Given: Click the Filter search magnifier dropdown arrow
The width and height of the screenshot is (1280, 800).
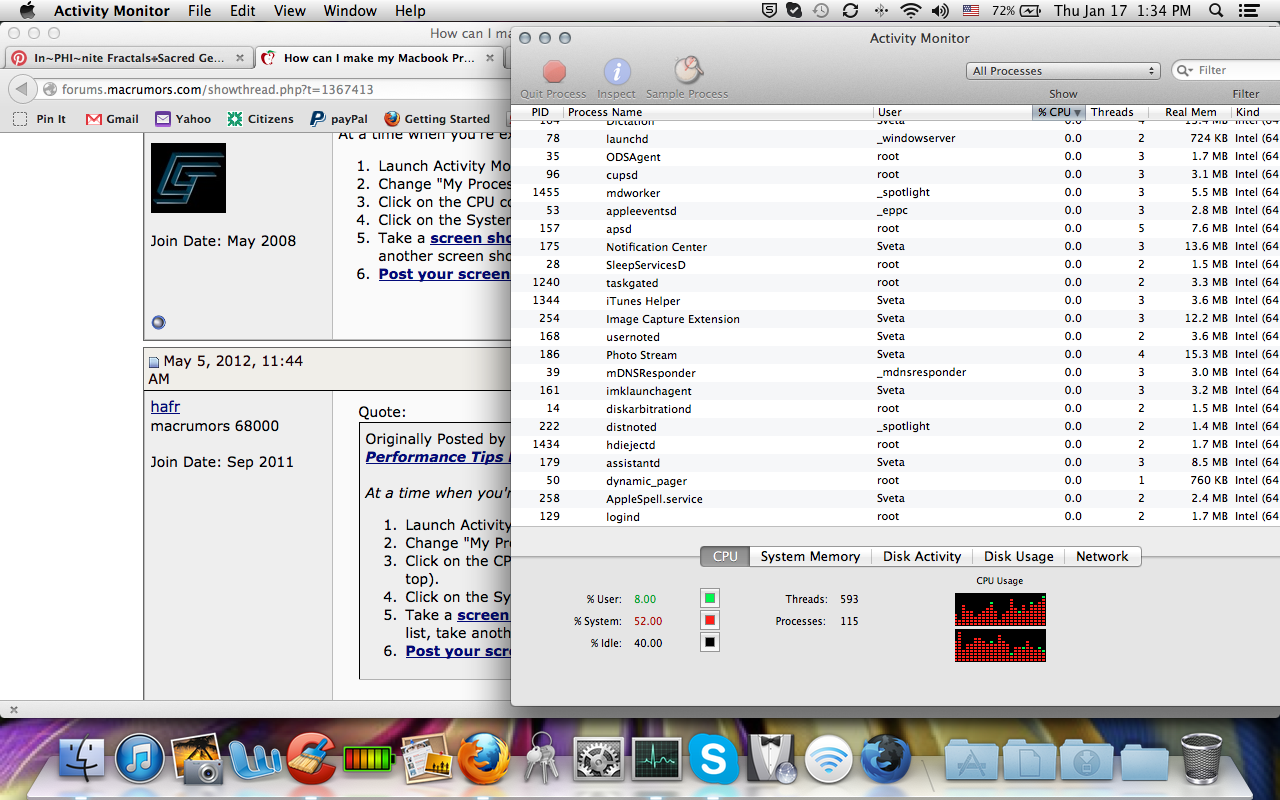Looking at the screenshot, I should pyautogui.click(x=1186, y=70).
